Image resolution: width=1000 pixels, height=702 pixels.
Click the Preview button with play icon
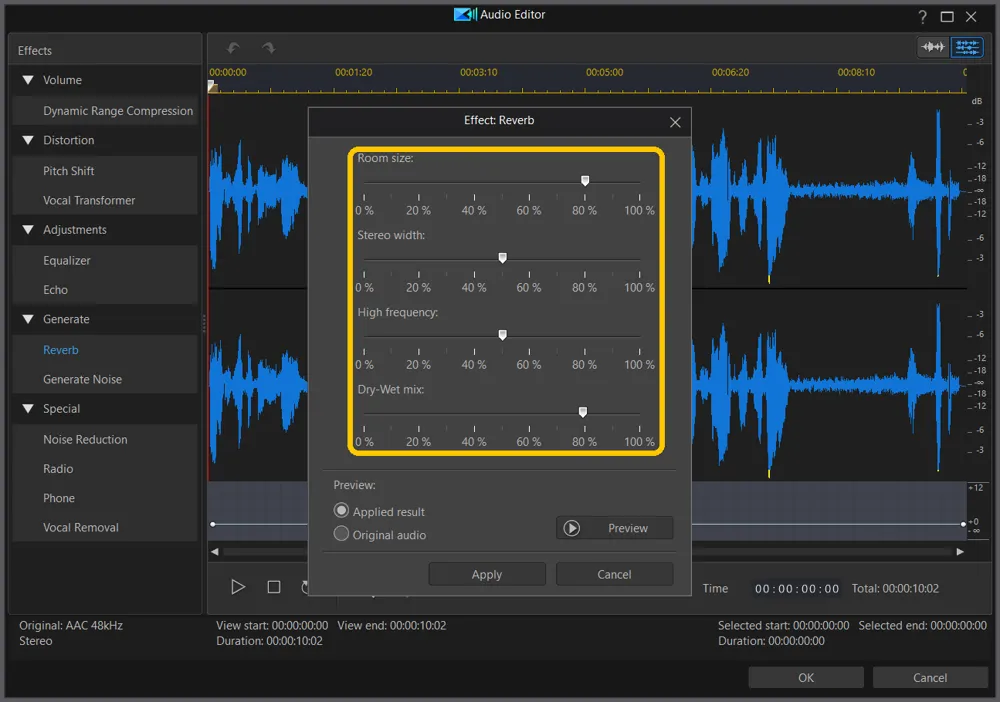[x=614, y=528]
